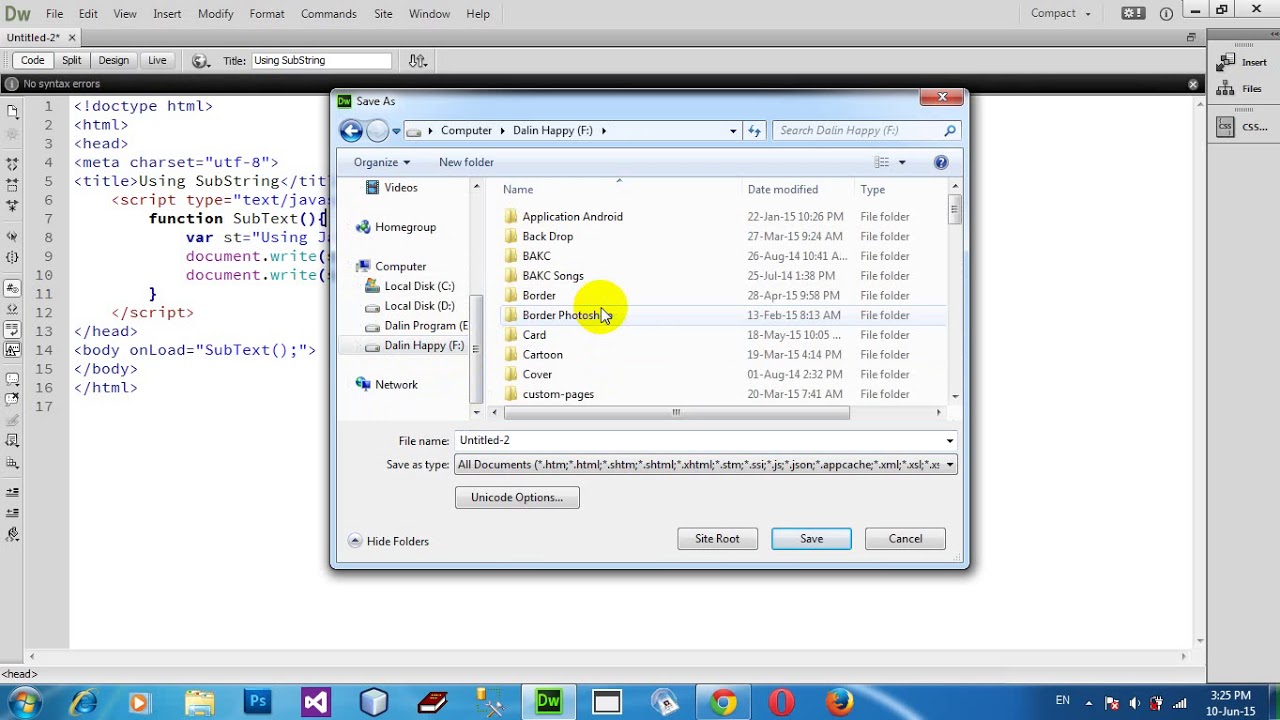Select Local Disk (C:) in navigation pane
Viewport: 1280px width, 720px height.
click(x=410, y=286)
